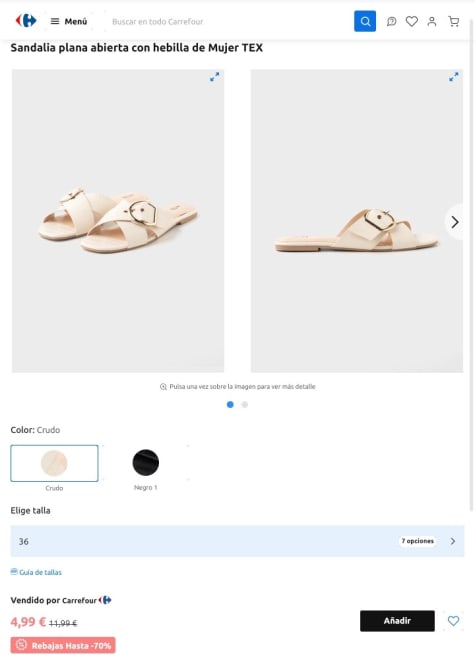Choose the Crudo color swatch
The image size is (475, 658).
(54, 463)
